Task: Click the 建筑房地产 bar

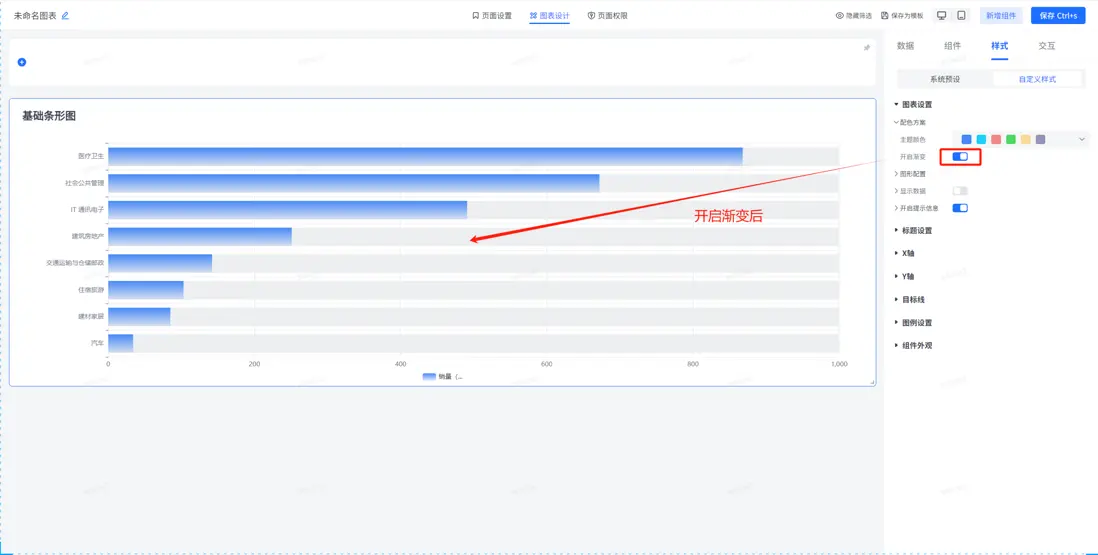Action: pos(200,237)
